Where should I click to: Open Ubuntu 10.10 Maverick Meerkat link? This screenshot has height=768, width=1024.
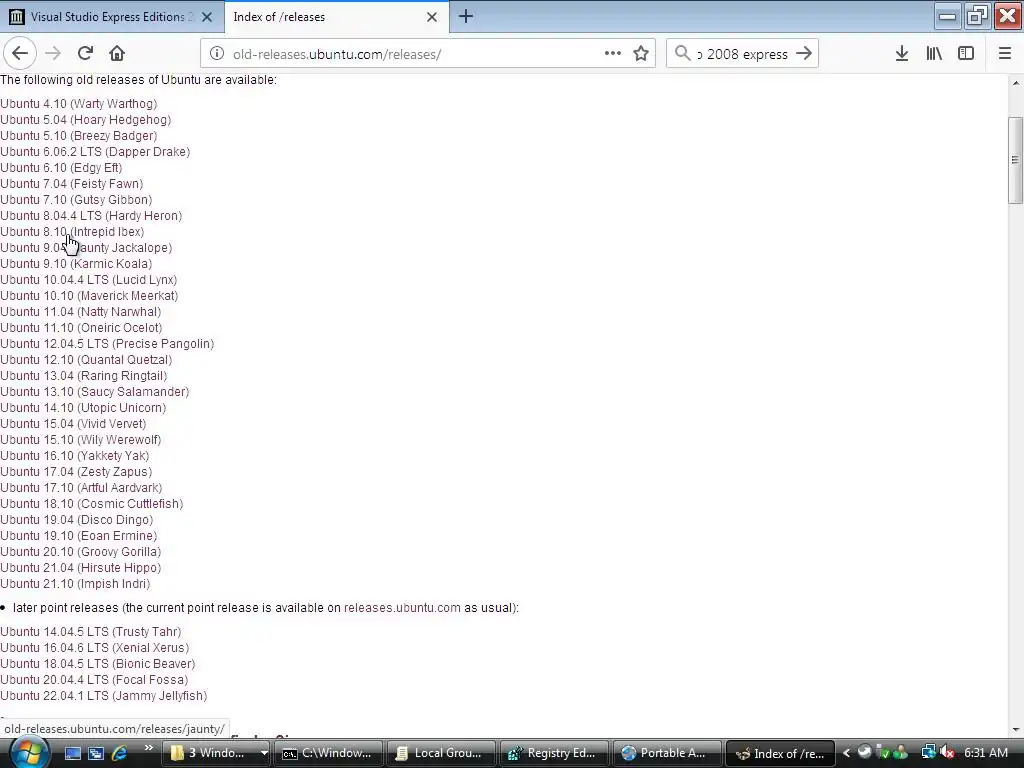pyautogui.click(x=89, y=296)
